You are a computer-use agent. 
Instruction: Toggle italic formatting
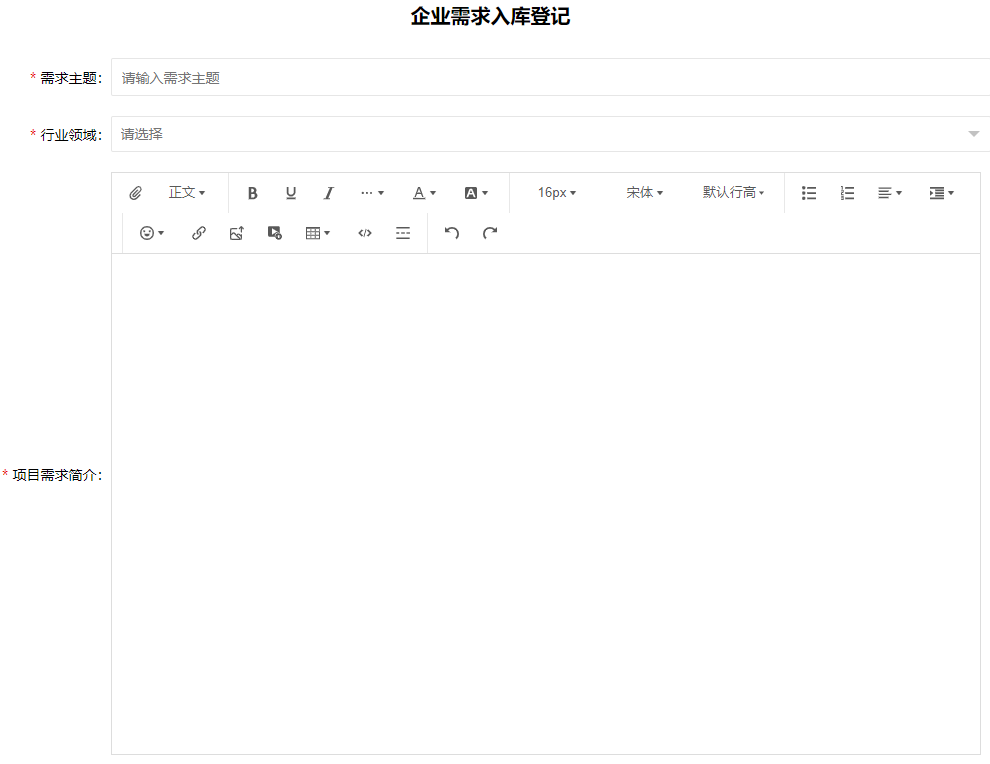328,193
